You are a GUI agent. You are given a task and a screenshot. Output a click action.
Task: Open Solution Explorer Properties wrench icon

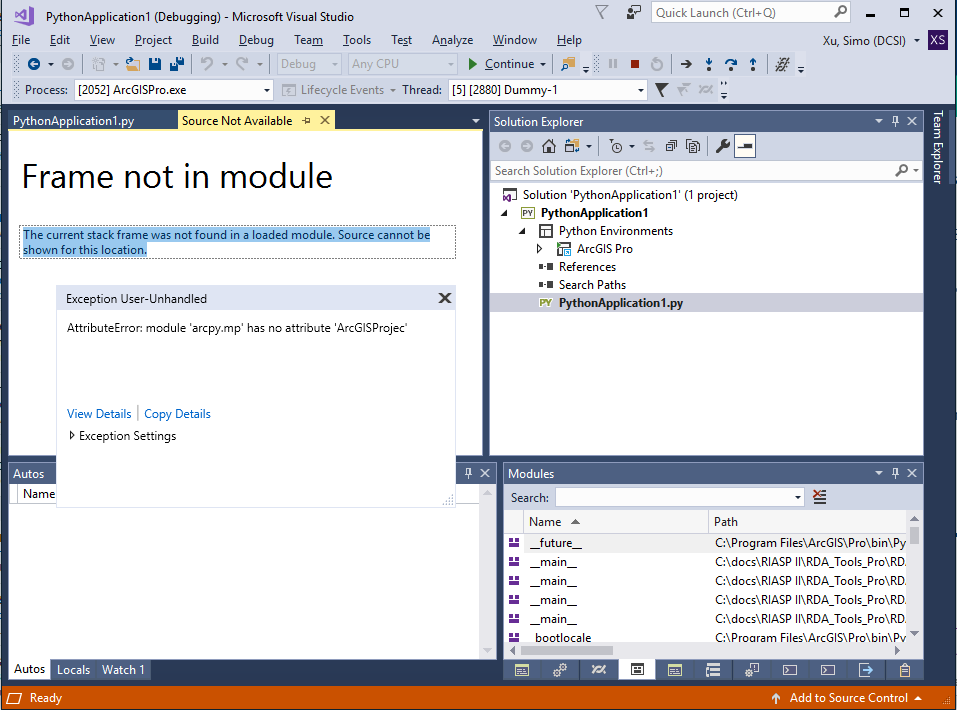coord(723,147)
